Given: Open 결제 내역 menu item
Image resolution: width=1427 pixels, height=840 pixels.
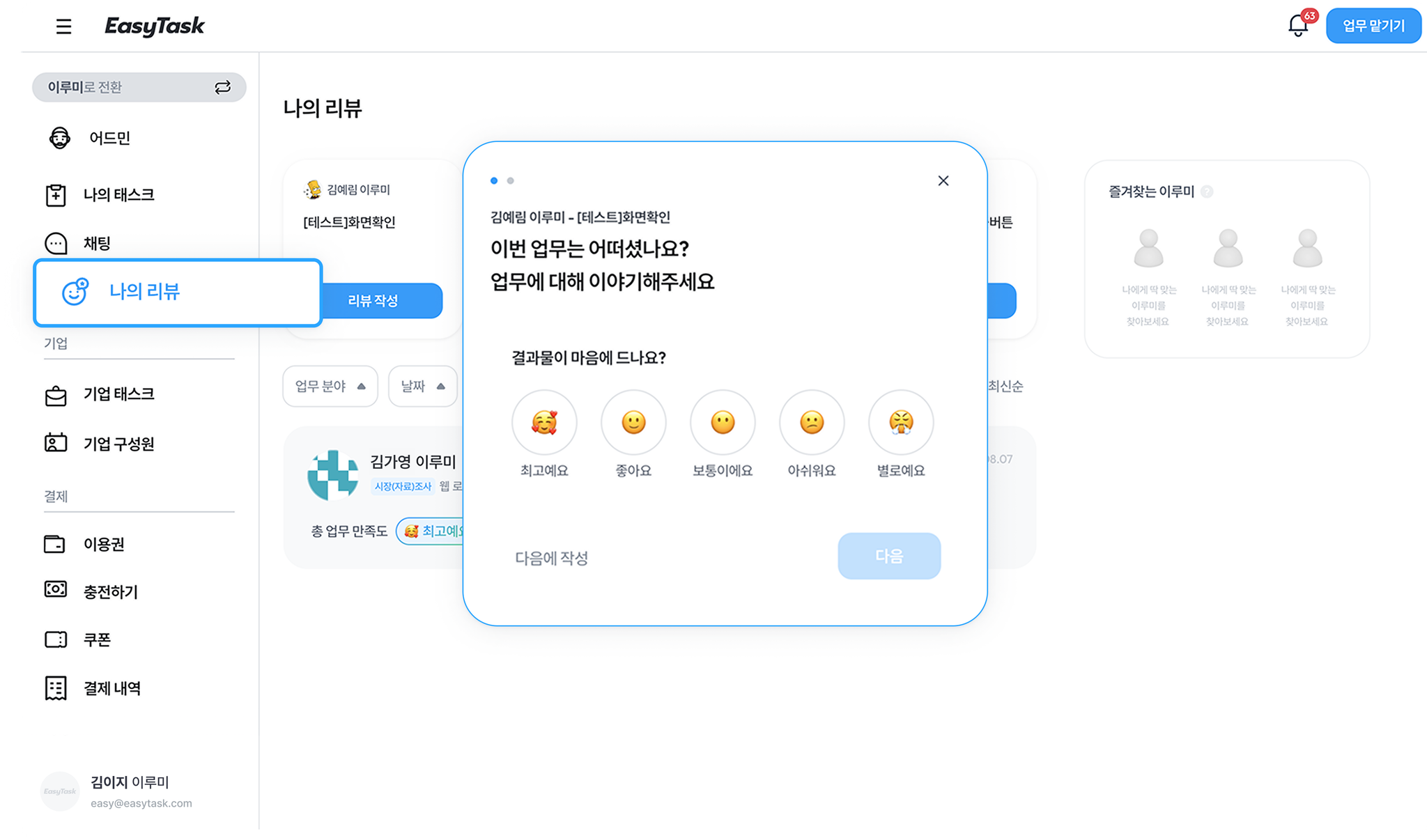Looking at the screenshot, I should tap(111, 688).
